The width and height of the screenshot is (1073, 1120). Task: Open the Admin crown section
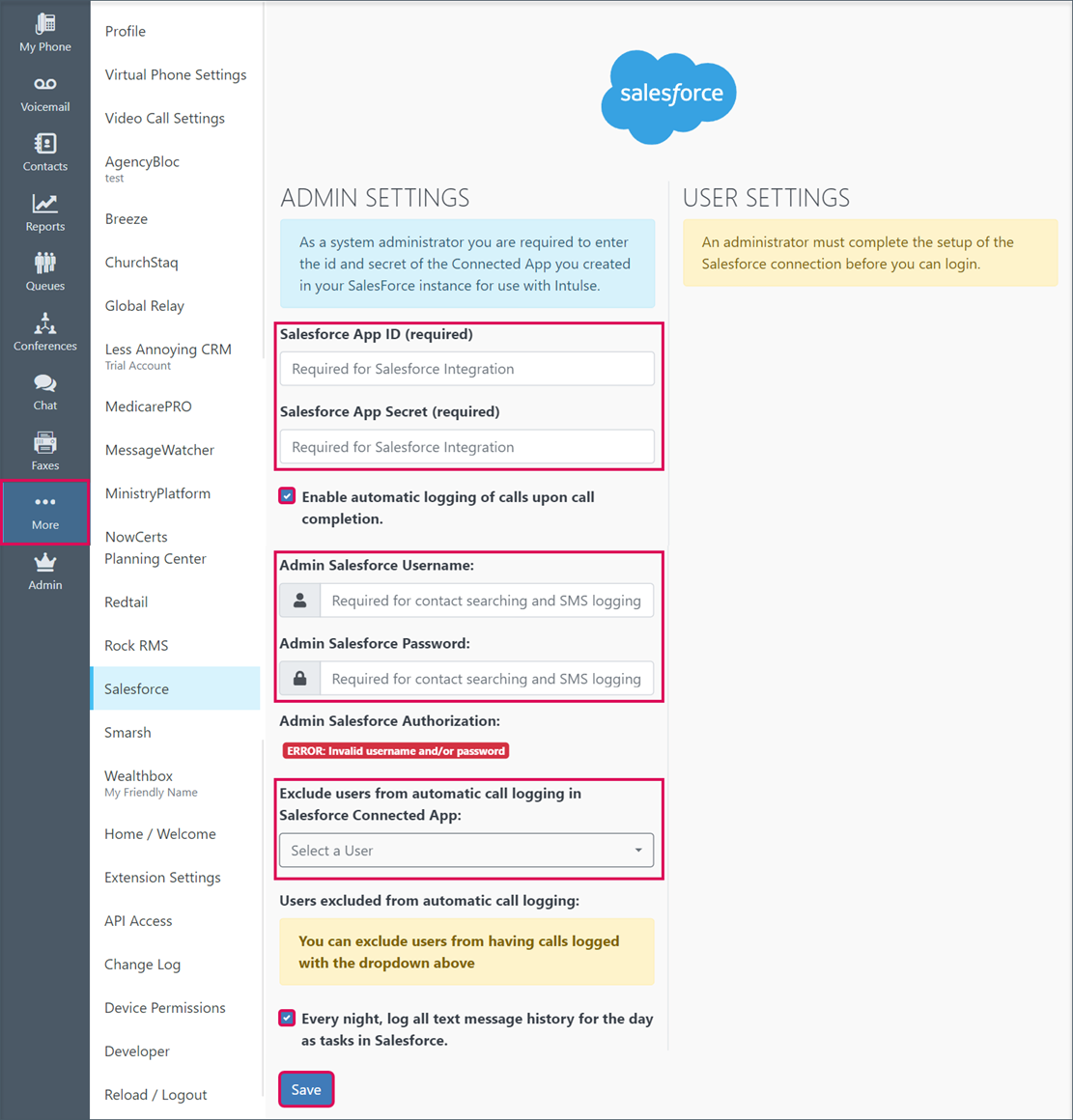[45, 572]
